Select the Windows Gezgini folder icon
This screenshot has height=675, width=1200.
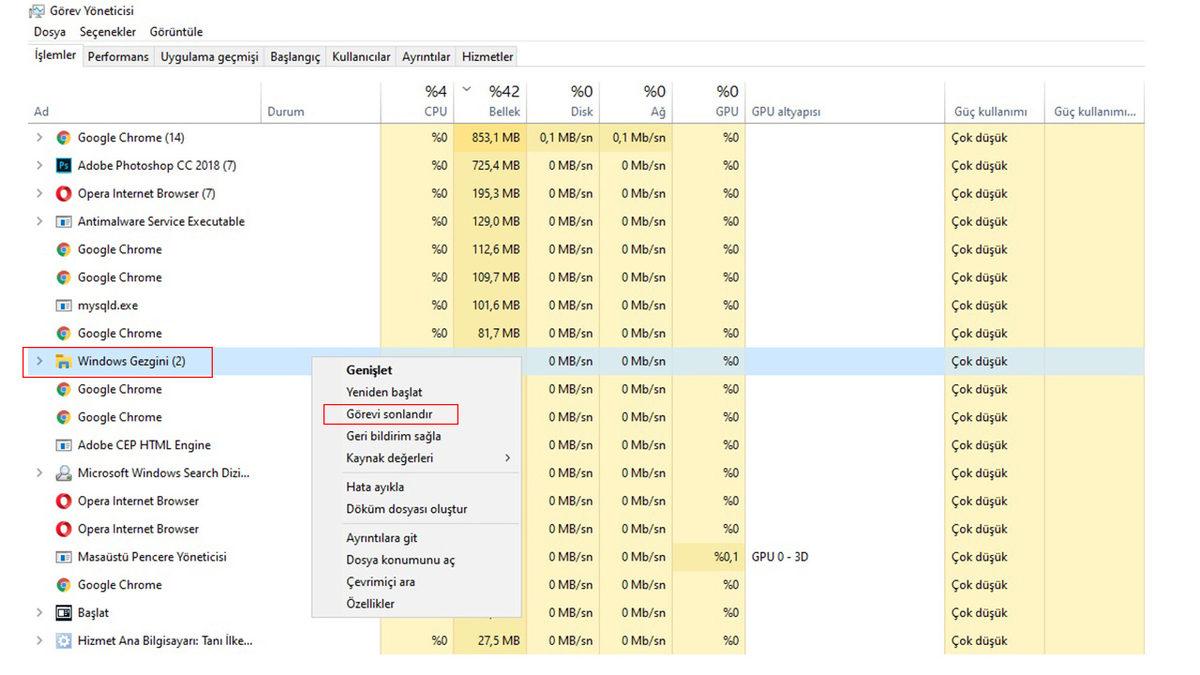(62, 361)
